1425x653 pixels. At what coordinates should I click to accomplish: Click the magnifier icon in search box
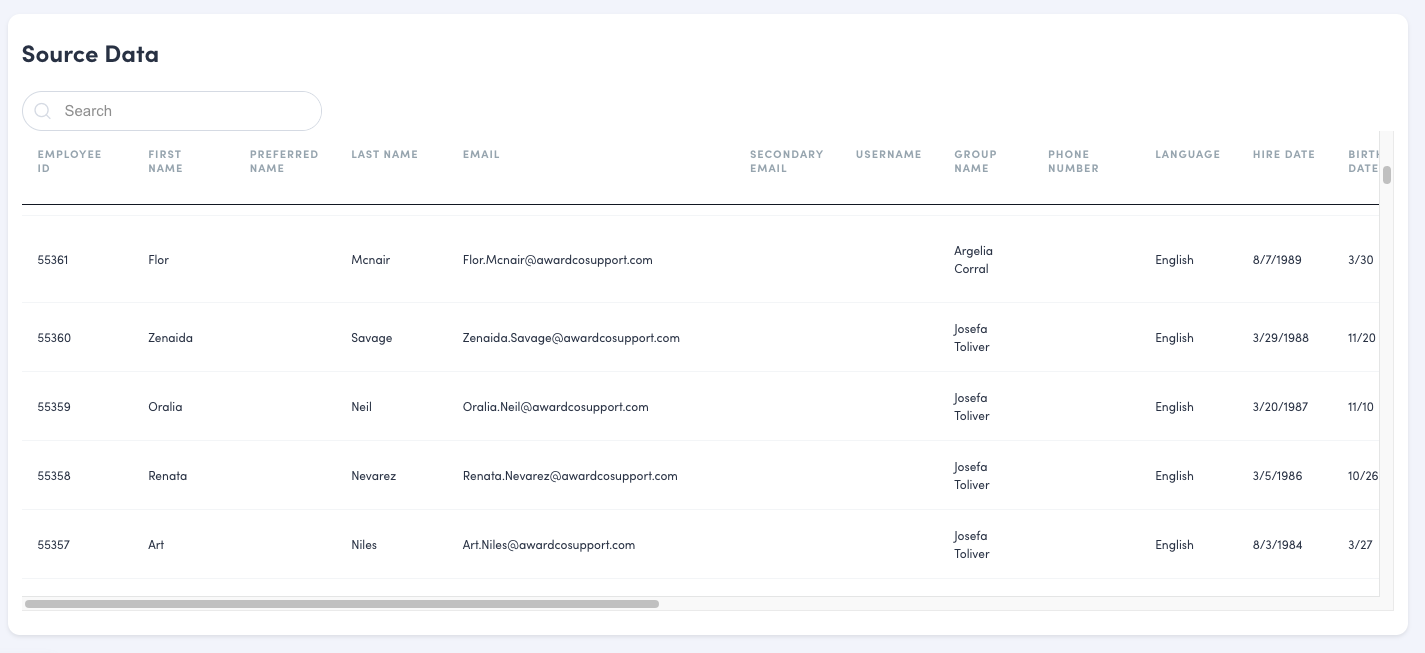coord(42,111)
